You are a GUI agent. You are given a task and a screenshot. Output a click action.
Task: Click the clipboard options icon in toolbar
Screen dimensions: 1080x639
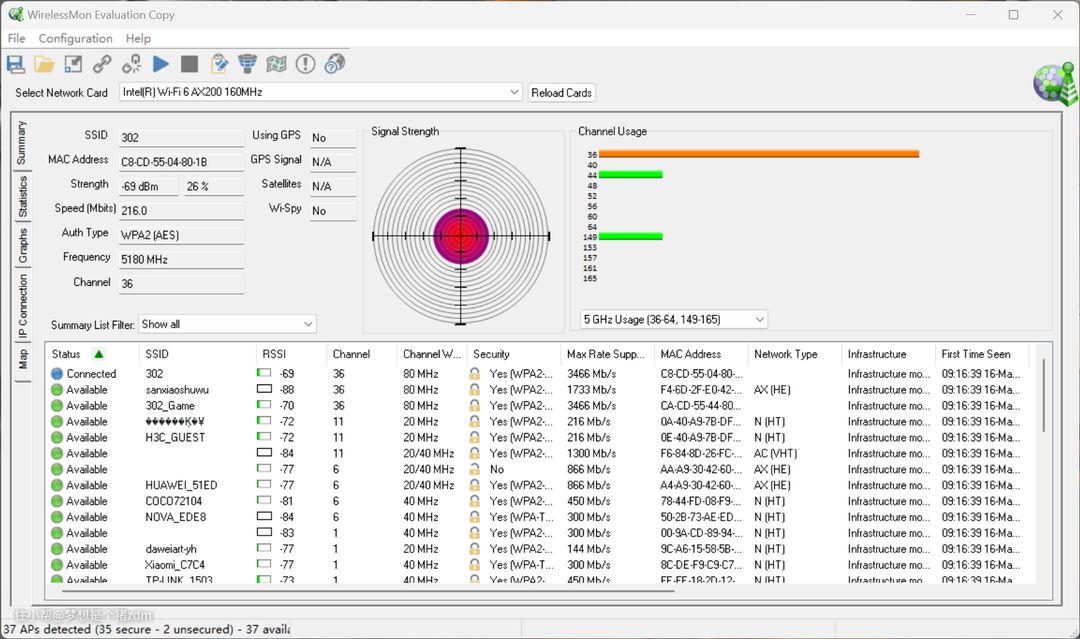pos(219,64)
